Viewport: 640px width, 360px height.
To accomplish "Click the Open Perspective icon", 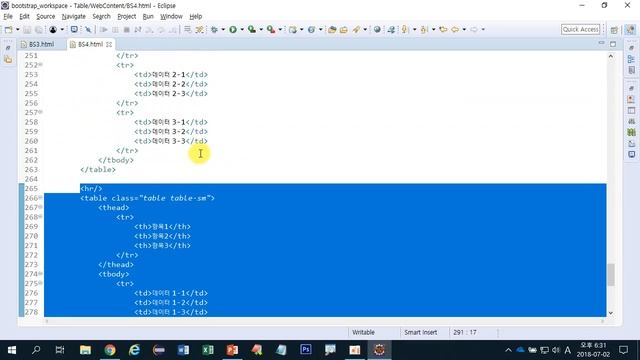I will (614, 30).
